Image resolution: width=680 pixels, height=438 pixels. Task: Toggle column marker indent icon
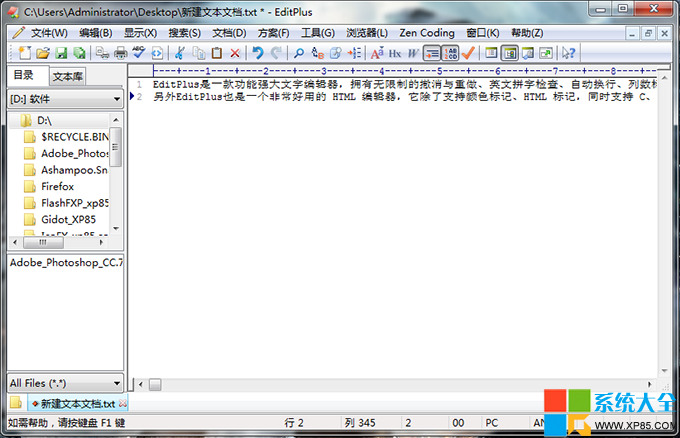click(354, 53)
